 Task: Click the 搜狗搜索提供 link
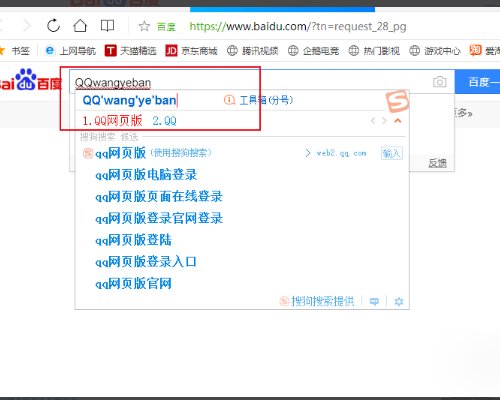tap(317, 301)
